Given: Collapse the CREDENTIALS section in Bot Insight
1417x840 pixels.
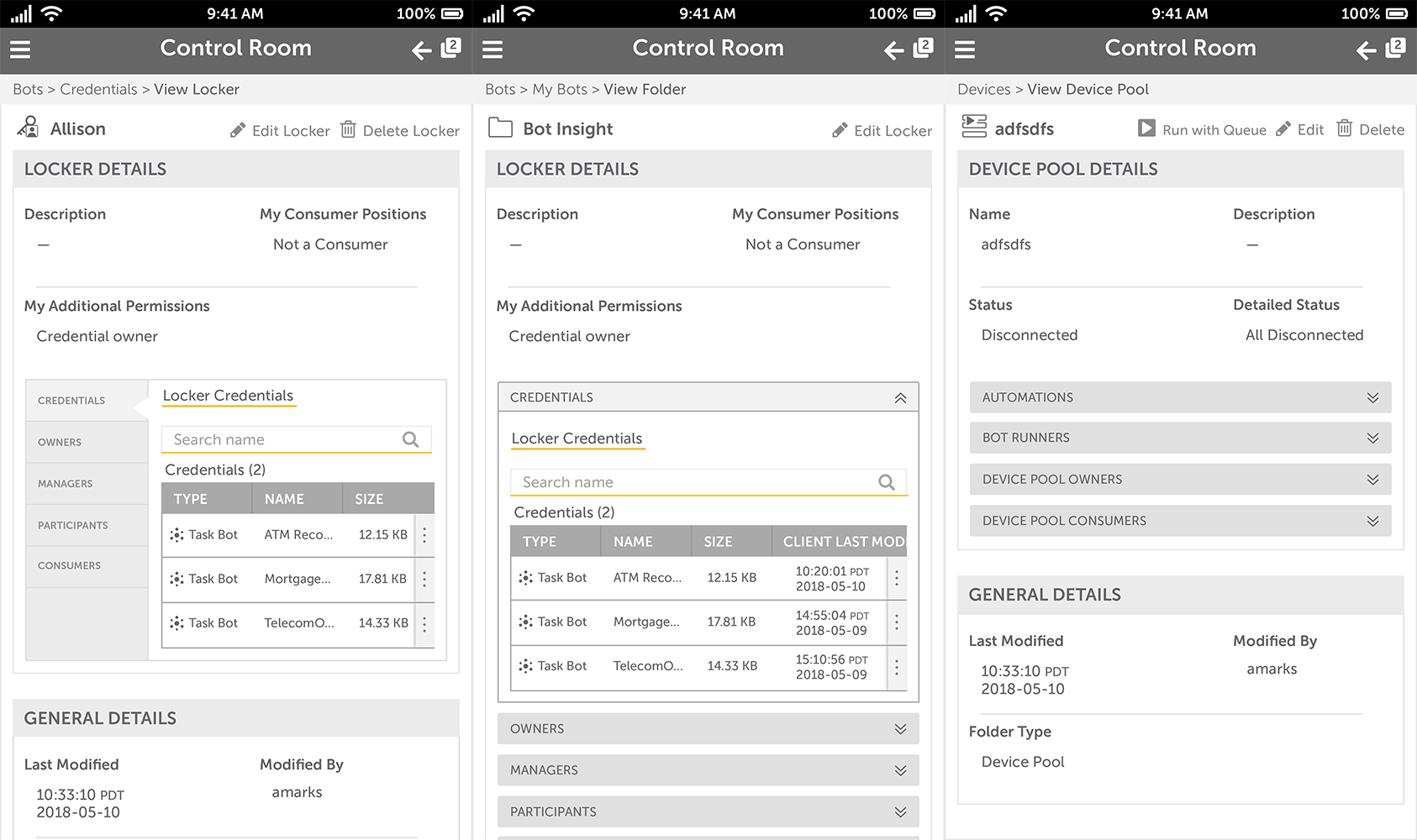Looking at the screenshot, I should (x=900, y=396).
